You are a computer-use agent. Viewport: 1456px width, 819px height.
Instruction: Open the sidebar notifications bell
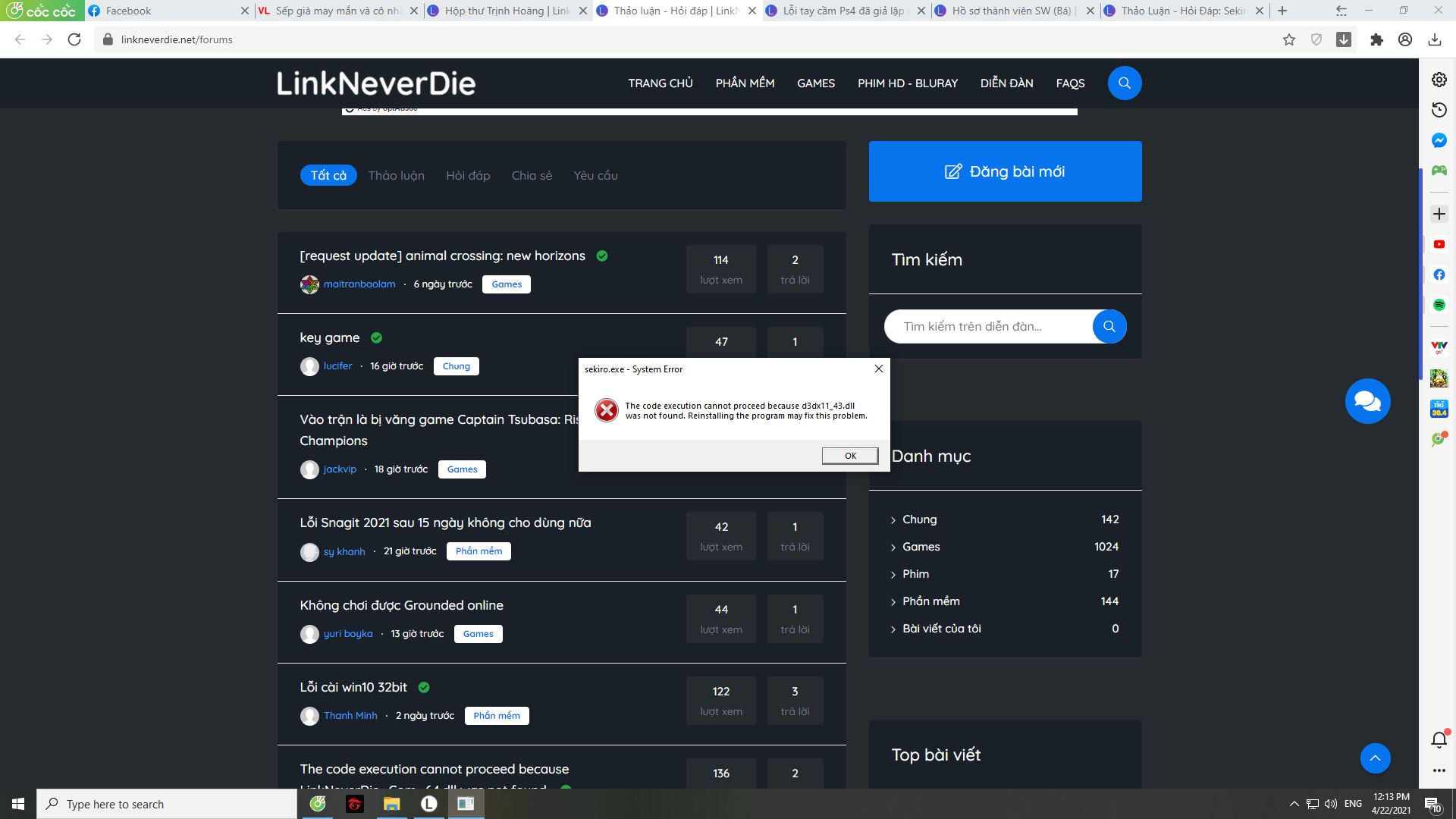pos(1439,739)
